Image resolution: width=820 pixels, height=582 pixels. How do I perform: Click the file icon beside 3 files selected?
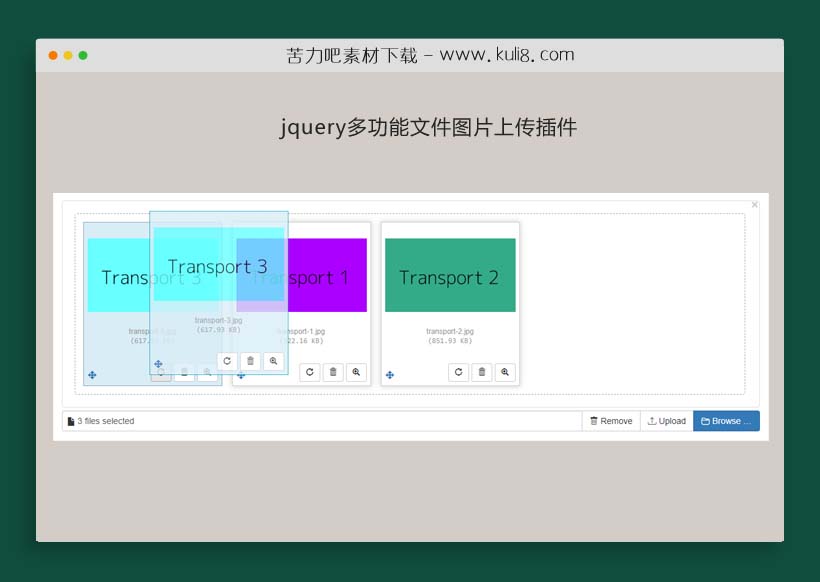click(71, 421)
